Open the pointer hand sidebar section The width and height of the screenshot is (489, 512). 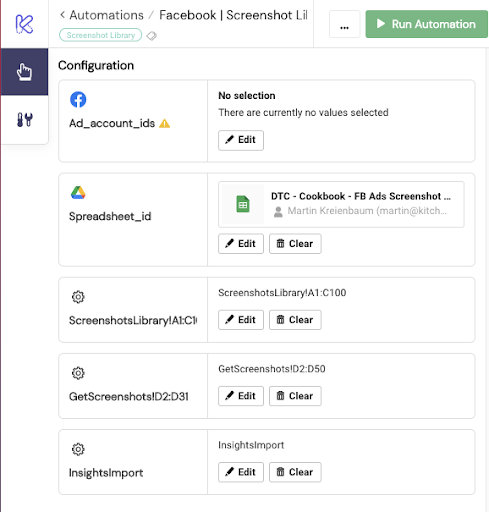click(x=24, y=72)
